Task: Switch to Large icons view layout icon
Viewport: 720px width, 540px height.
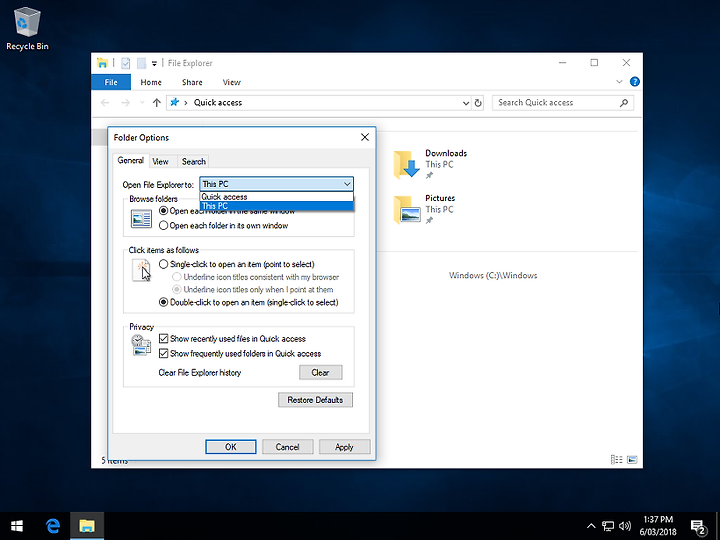Action: 632,460
